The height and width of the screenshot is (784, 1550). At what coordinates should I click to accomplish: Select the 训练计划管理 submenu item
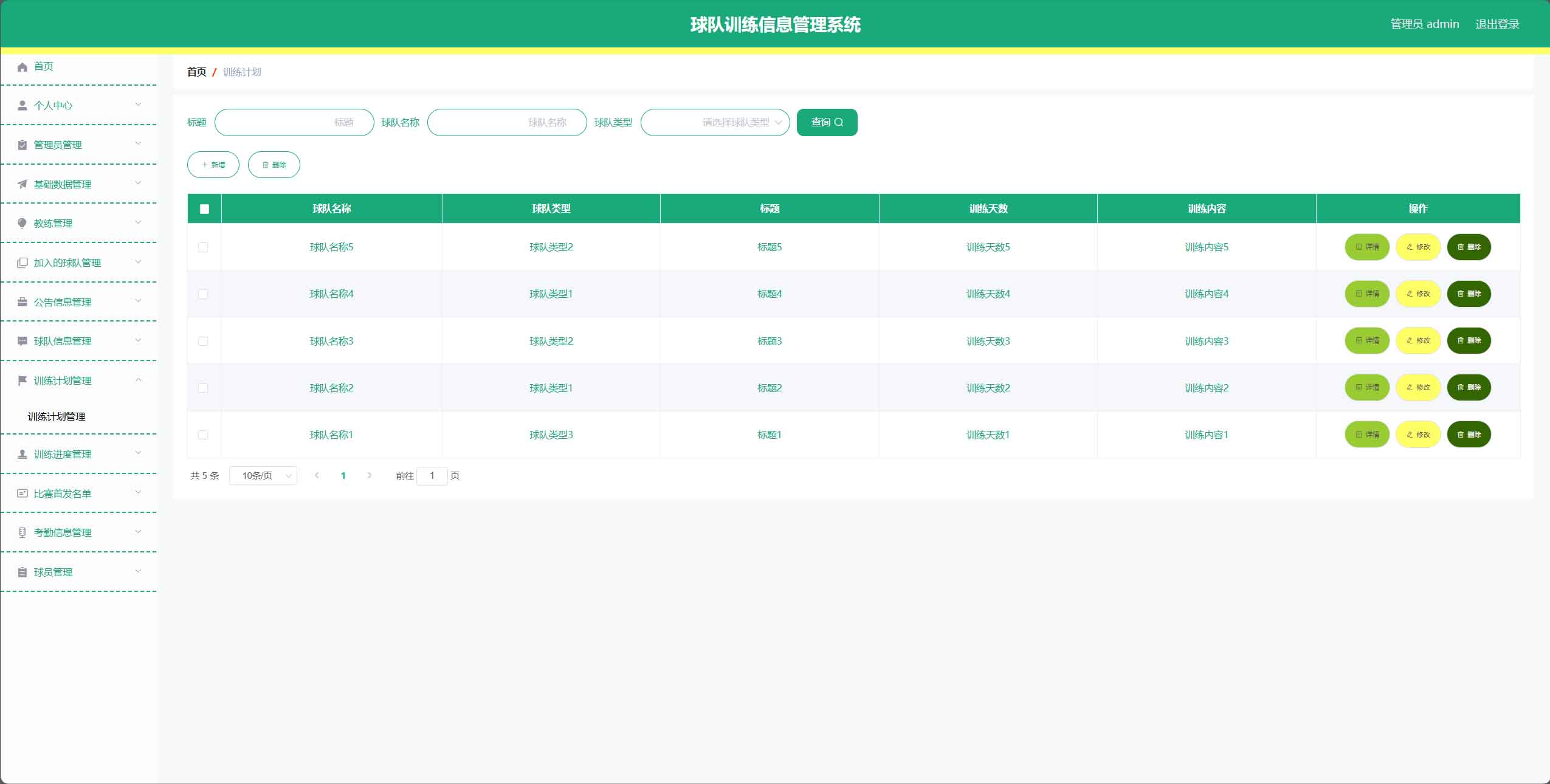click(79, 416)
